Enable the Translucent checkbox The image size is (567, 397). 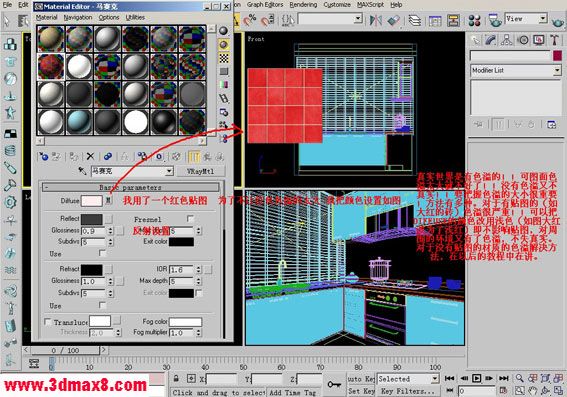[x=47, y=321]
